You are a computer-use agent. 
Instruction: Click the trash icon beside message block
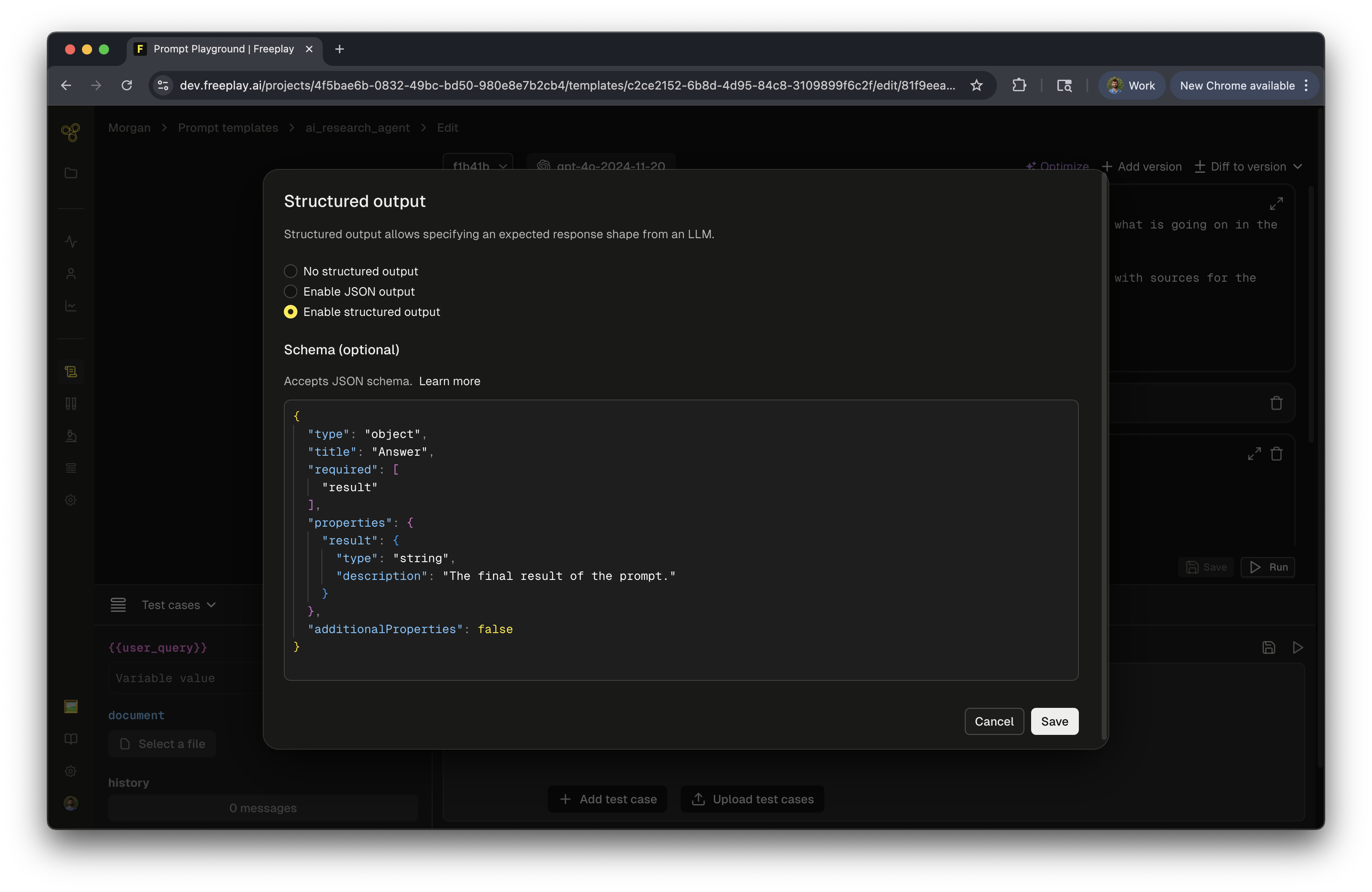(1276, 403)
